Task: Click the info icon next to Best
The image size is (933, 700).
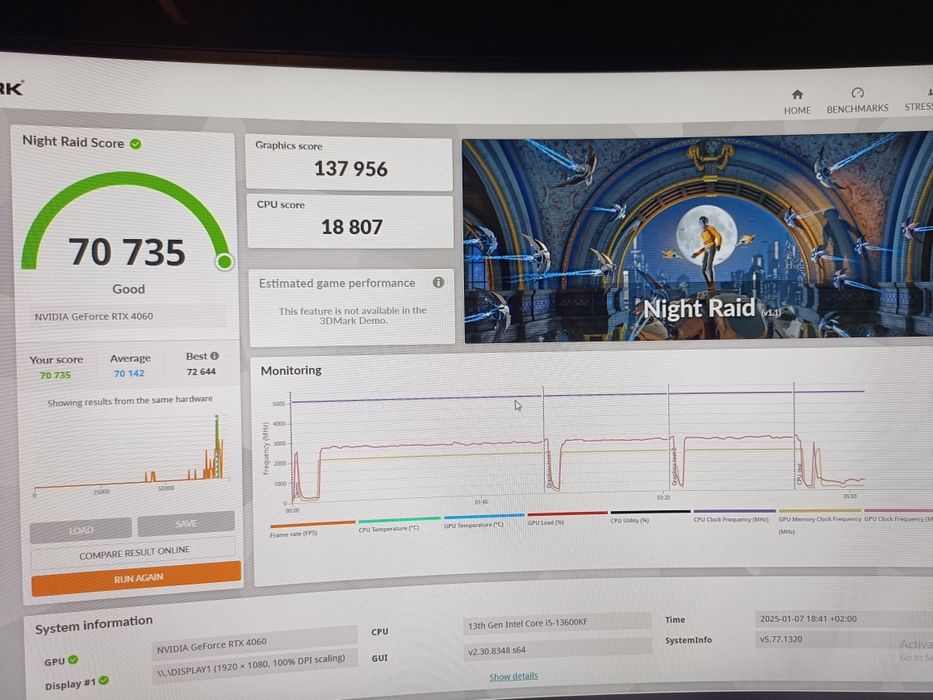Action: (x=215, y=356)
